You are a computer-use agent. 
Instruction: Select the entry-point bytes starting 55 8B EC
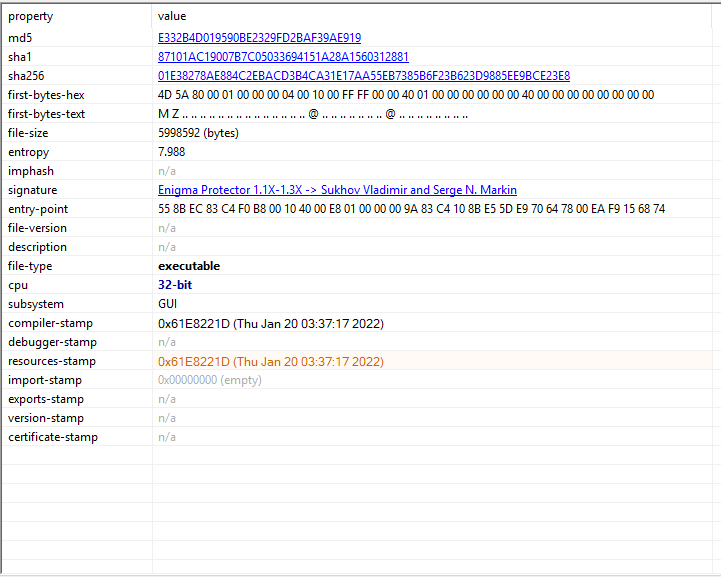pyautogui.click(x=412, y=209)
